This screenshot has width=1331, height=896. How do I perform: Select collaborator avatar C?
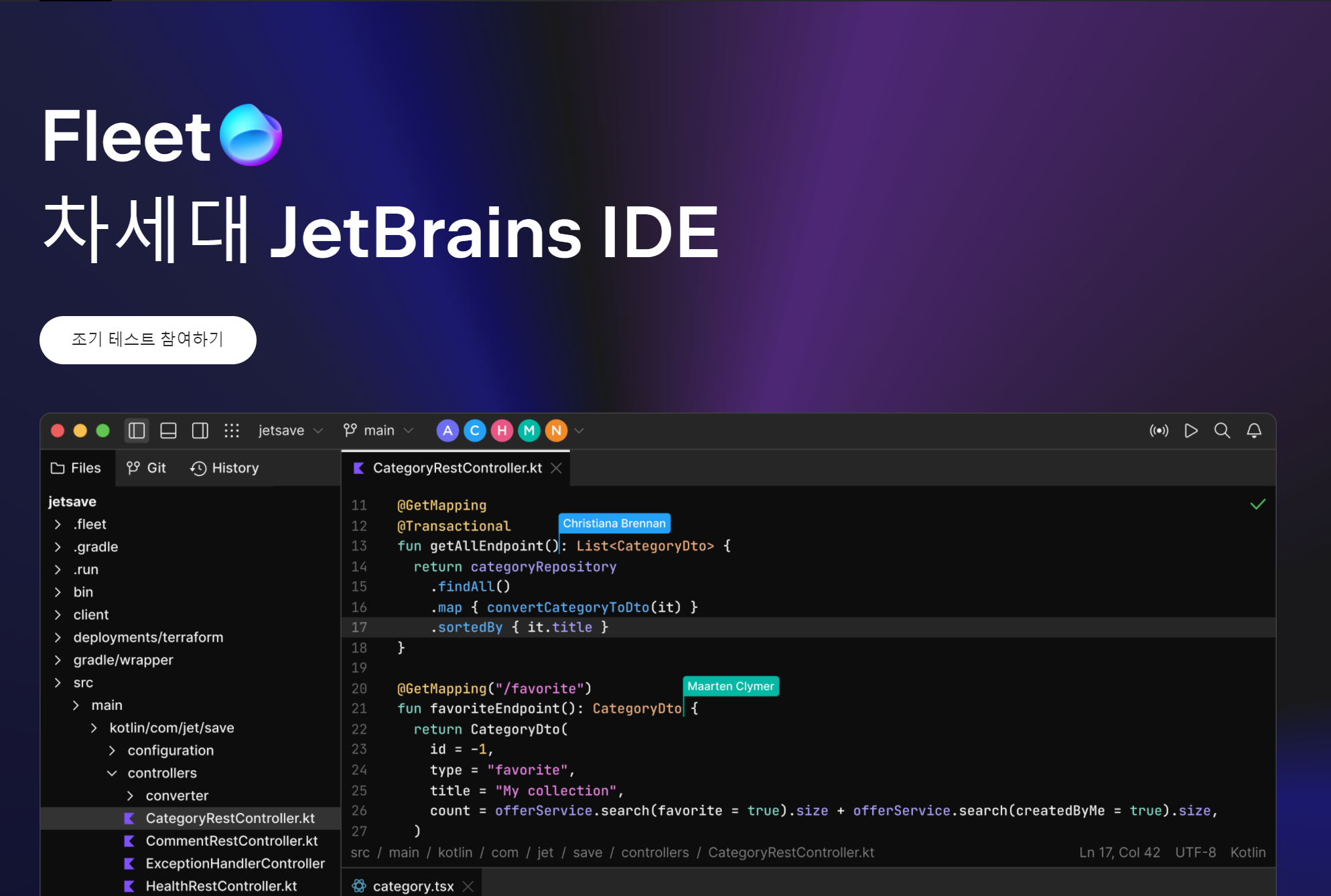pyautogui.click(x=475, y=431)
